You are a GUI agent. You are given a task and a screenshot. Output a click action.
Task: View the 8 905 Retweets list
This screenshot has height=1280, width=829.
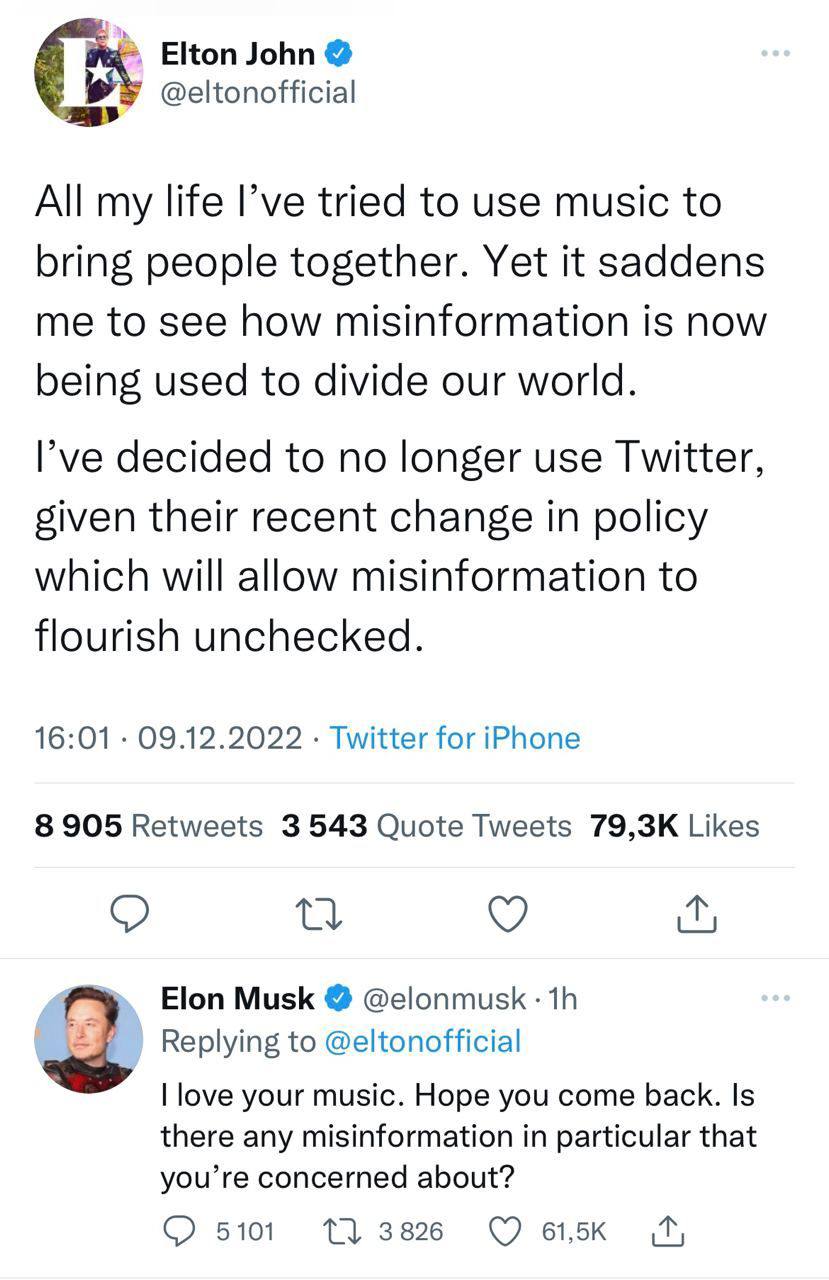point(148,826)
